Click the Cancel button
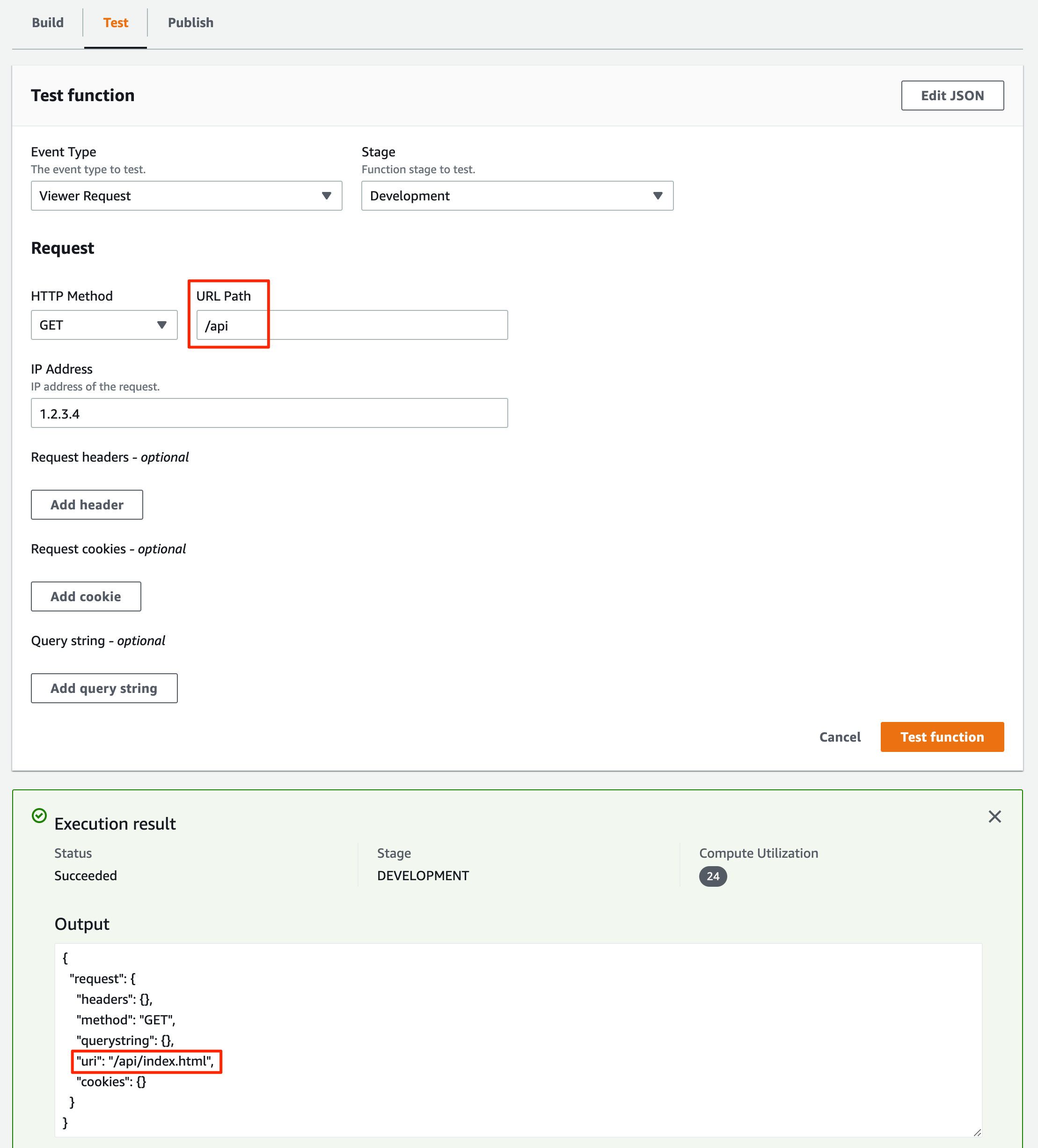 [840, 737]
